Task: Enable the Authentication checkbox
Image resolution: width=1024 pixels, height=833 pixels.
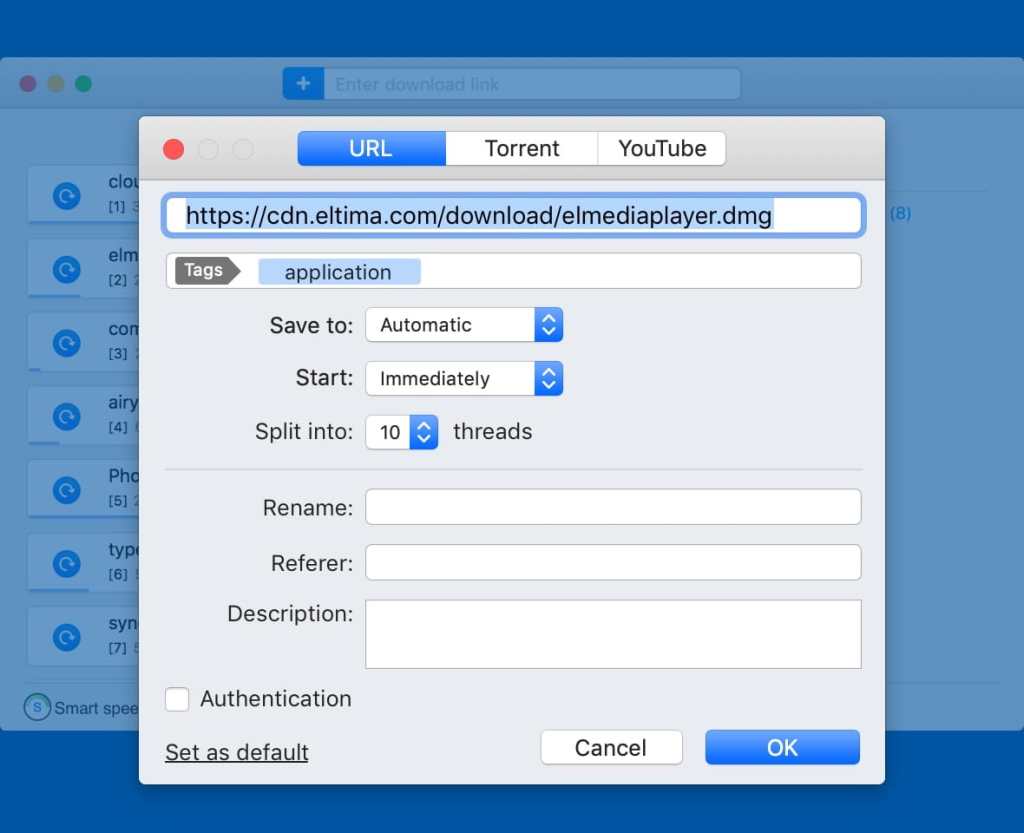Action: click(x=177, y=699)
